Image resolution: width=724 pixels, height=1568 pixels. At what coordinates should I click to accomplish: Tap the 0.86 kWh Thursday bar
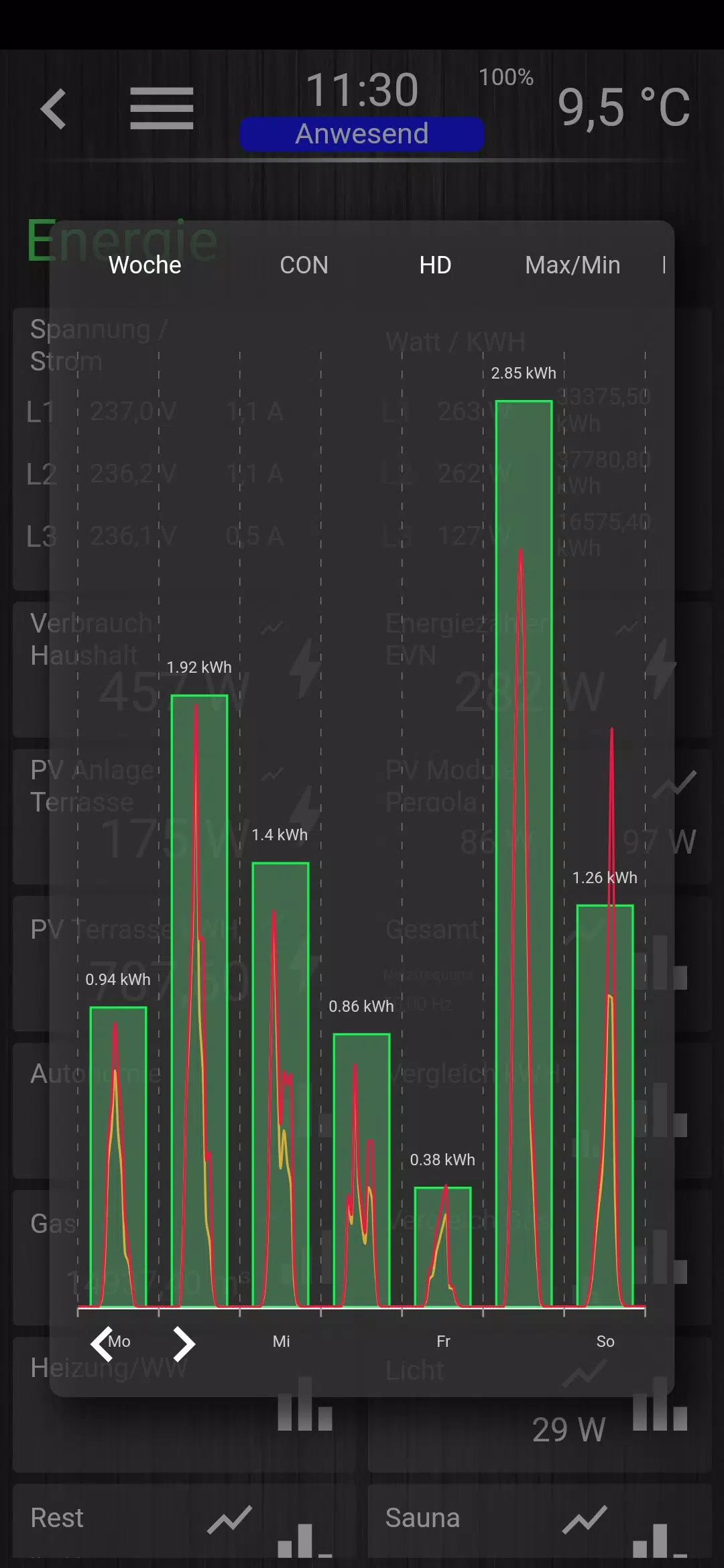361,1170
